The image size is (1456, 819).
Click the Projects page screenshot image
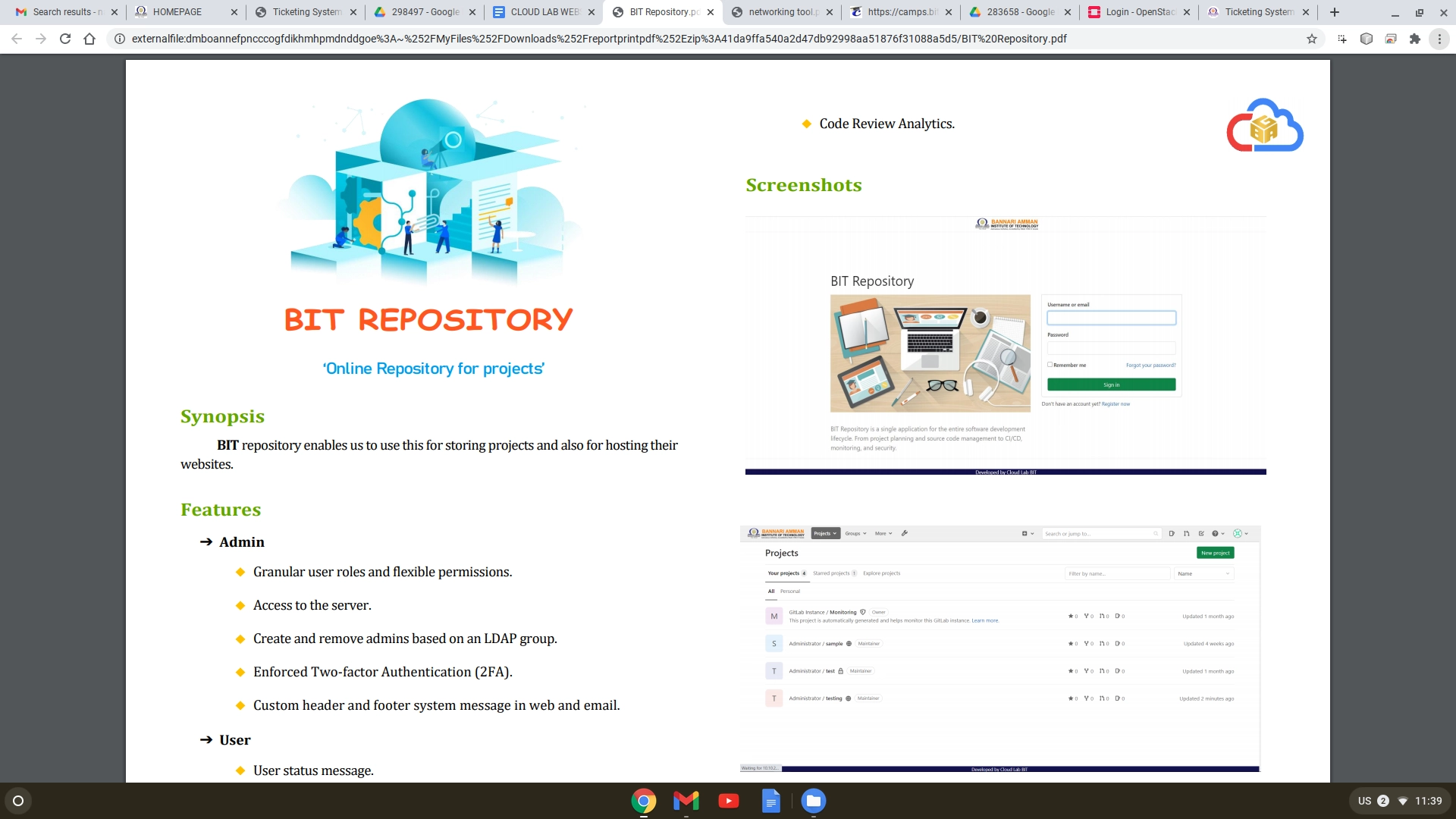[999, 648]
